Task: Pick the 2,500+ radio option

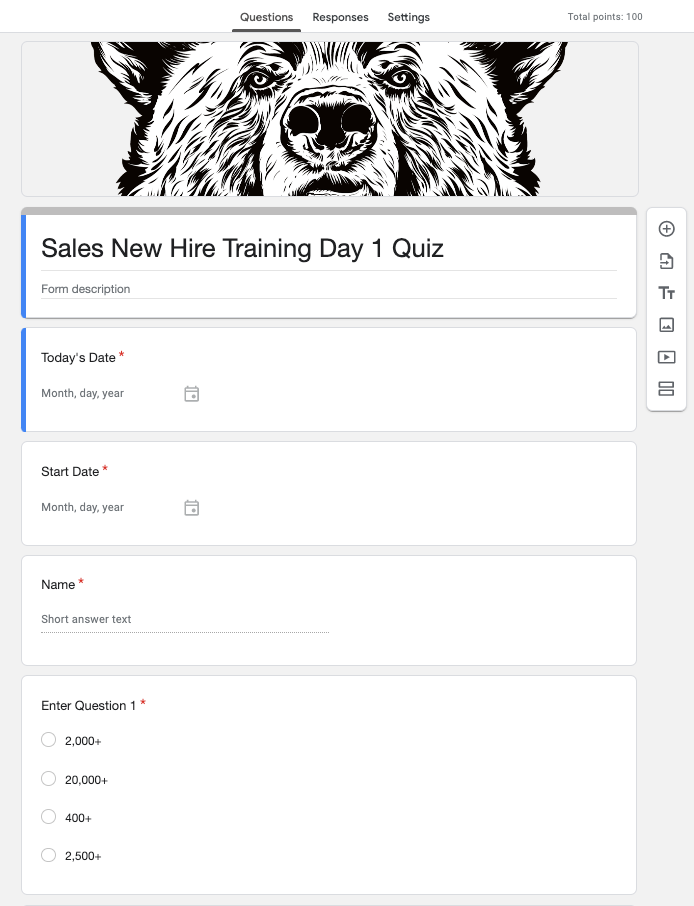Action: [48, 855]
